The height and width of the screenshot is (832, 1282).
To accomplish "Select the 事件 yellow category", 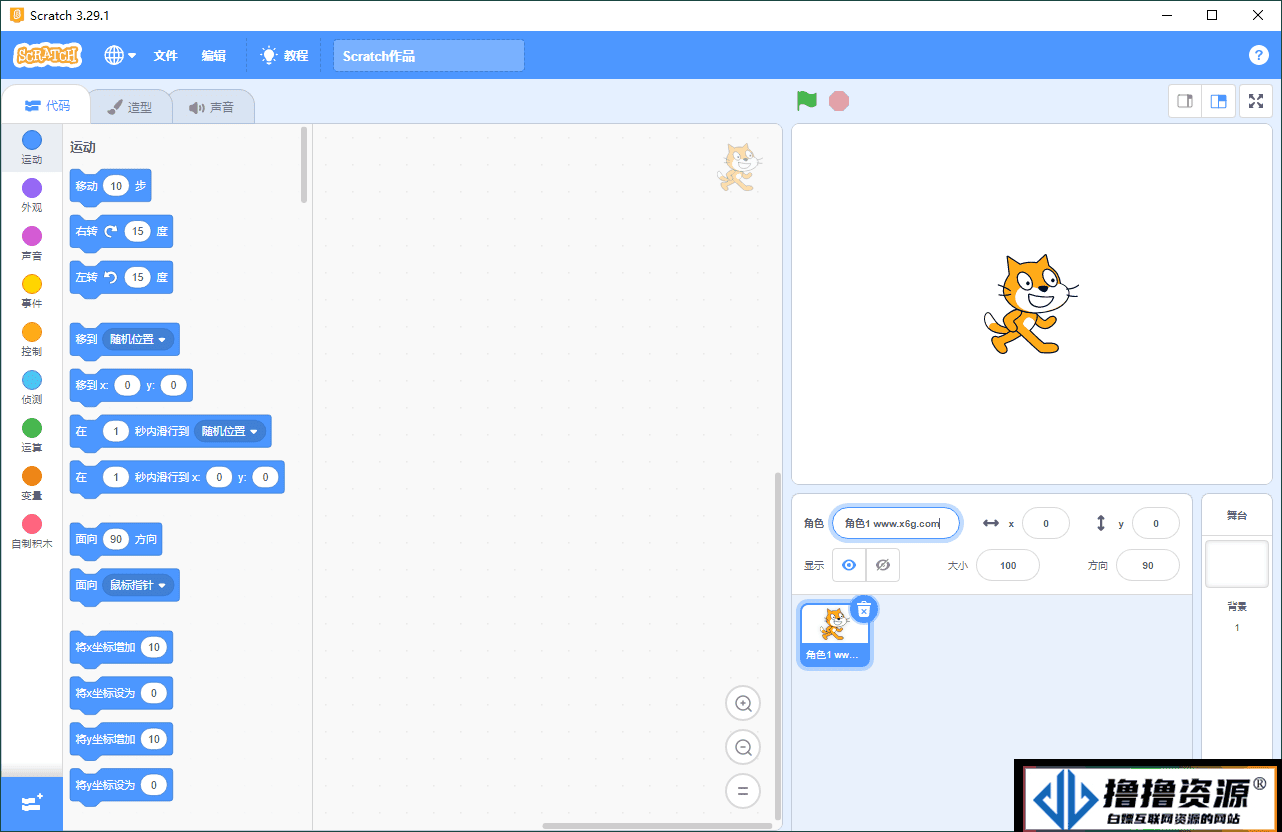I will (x=32, y=290).
